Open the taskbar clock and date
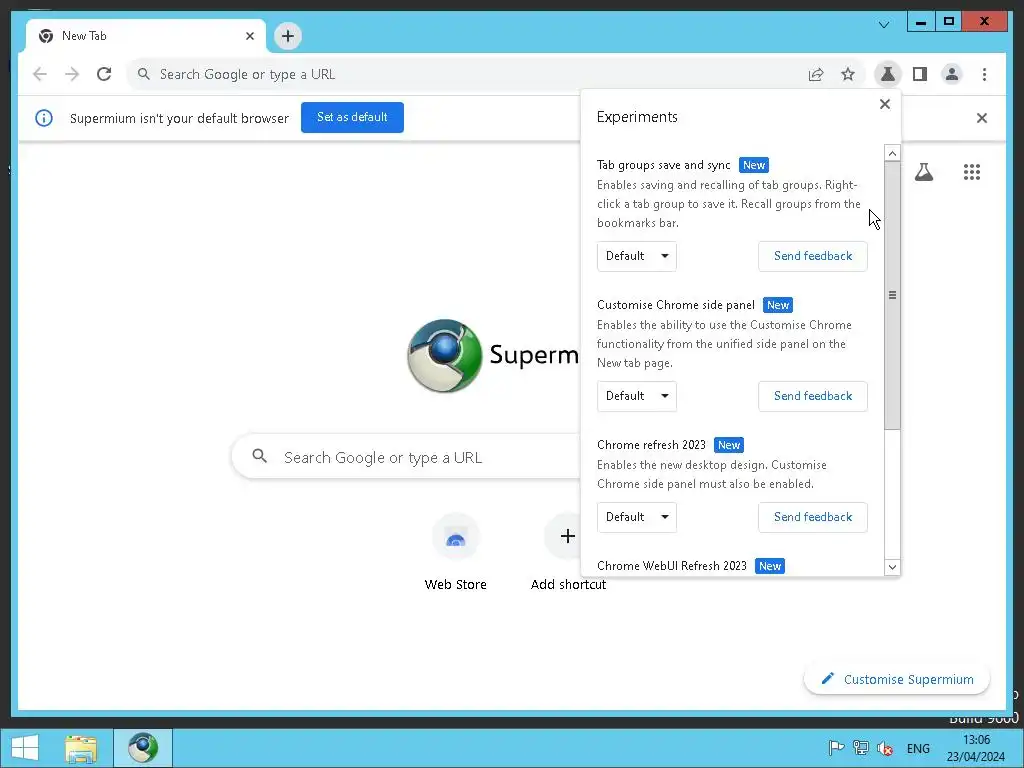Viewport: 1024px width, 768px height. point(976,748)
